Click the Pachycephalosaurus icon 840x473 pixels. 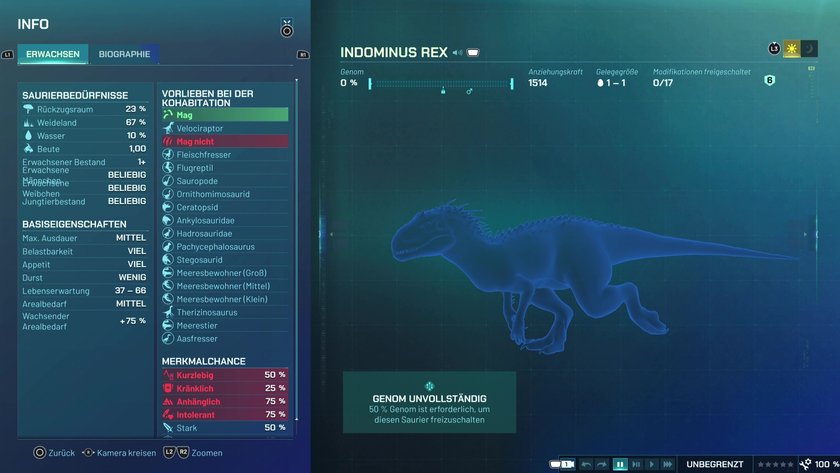tap(168, 246)
